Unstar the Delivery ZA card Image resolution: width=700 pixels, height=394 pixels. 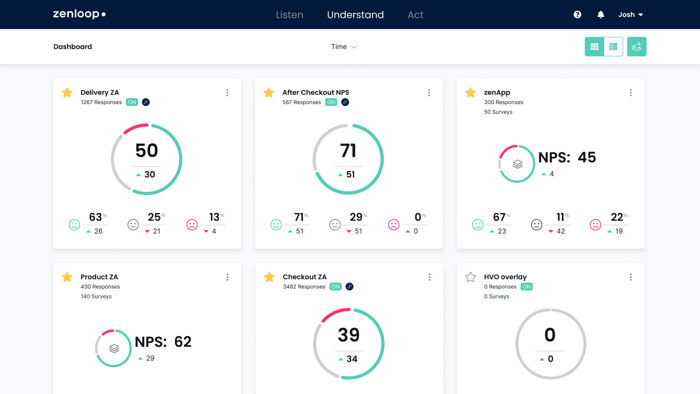click(67, 93)
